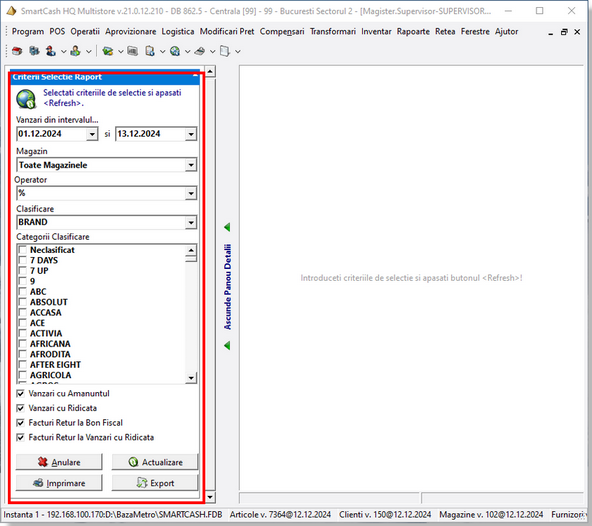Click the Export button
Viewport: 592px width, 526px height.
click(x=155, y=483)
